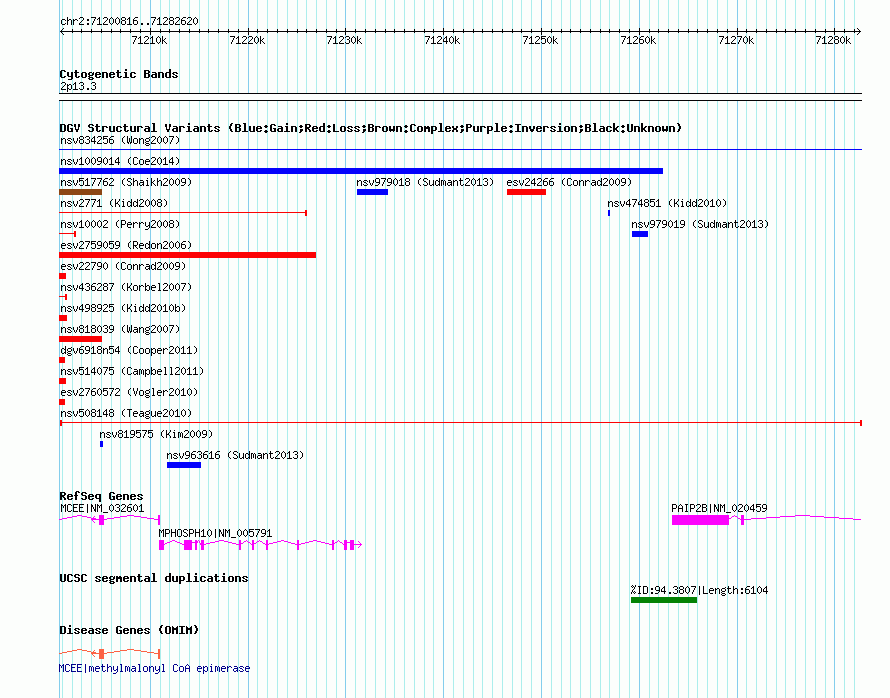Select the nsv963616 (Sudmant2013) blue bar

pos(184,465)
